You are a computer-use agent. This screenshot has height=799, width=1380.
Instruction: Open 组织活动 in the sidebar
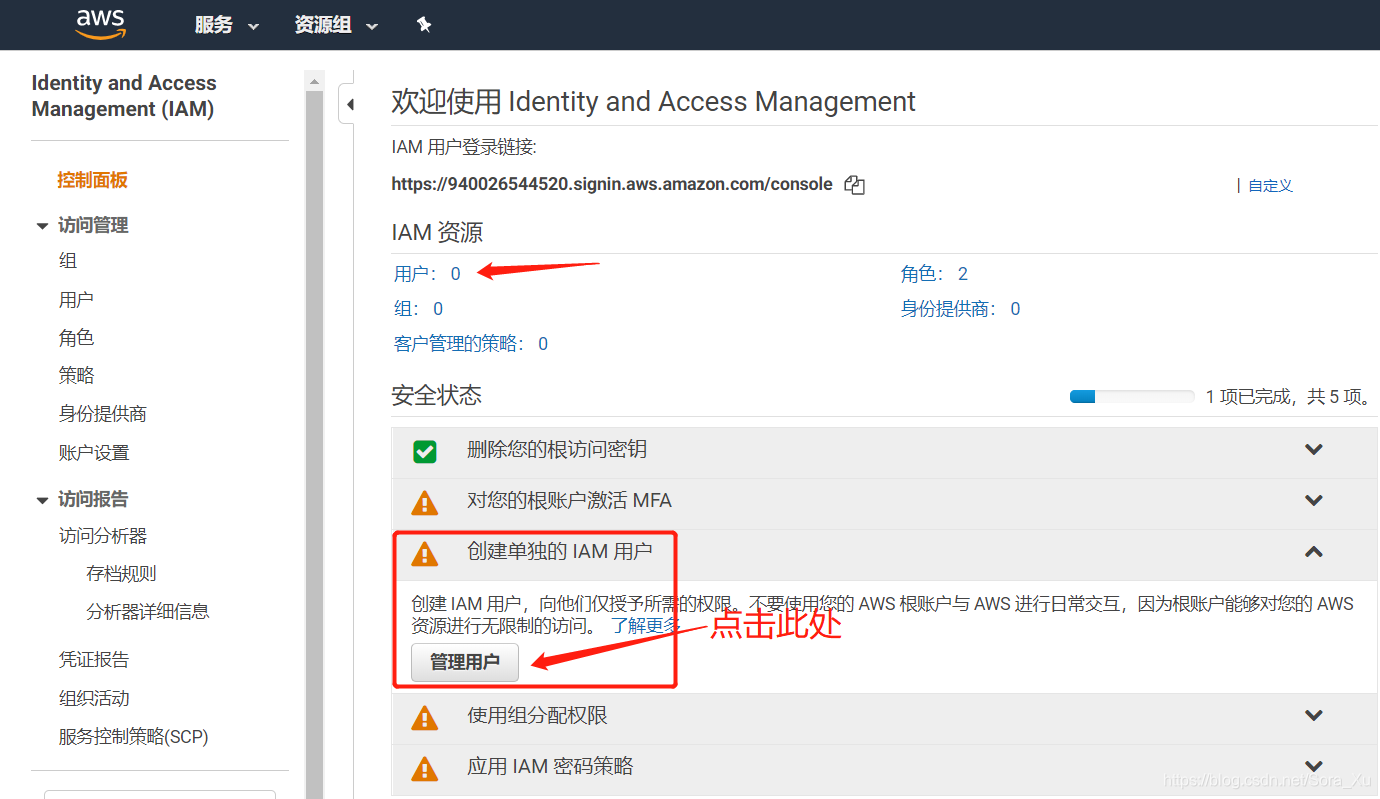(94, 698)
